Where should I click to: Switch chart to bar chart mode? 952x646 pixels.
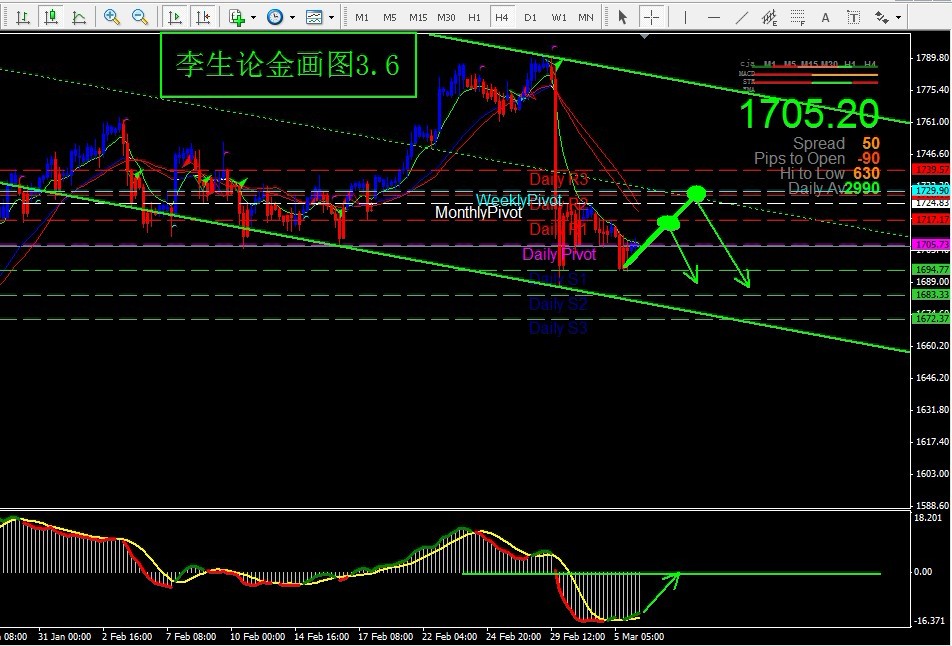point(21,17)
